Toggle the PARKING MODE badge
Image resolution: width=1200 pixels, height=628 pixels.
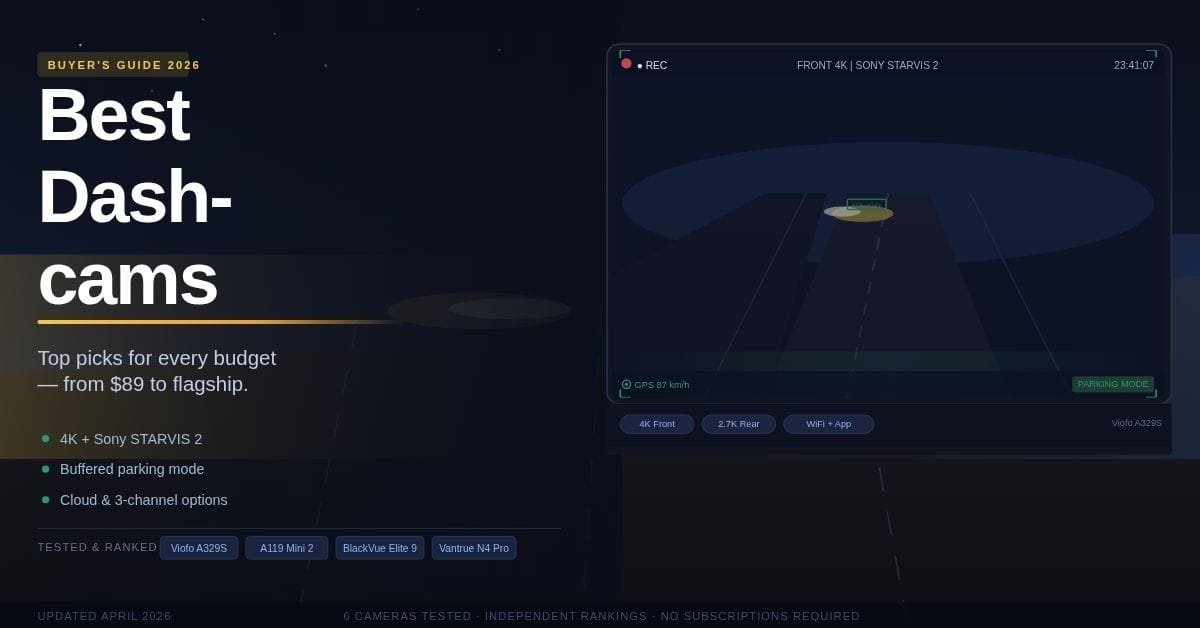[x=1112, y=384]
